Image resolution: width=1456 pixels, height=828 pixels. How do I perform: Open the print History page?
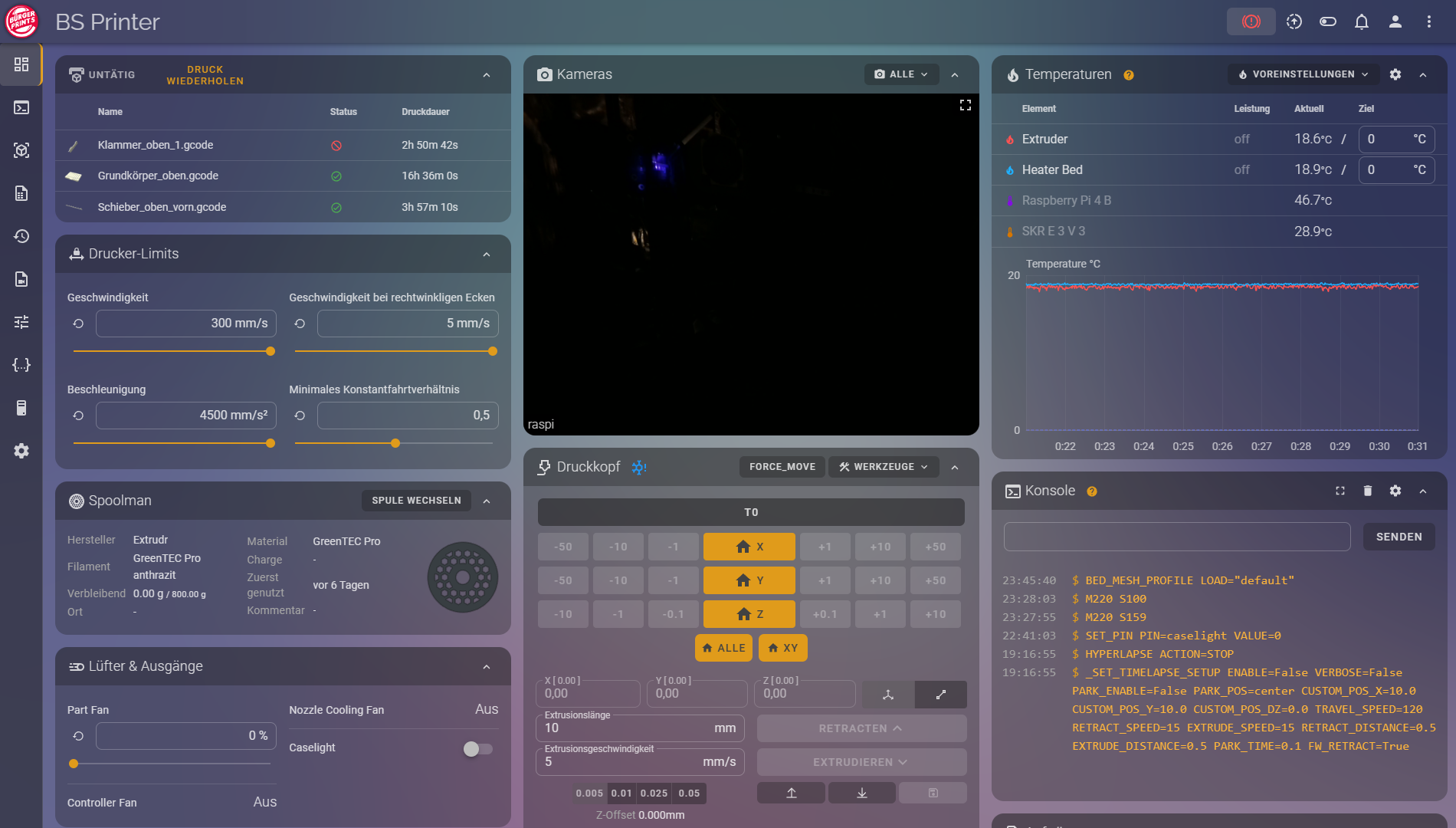pos(21,236)
